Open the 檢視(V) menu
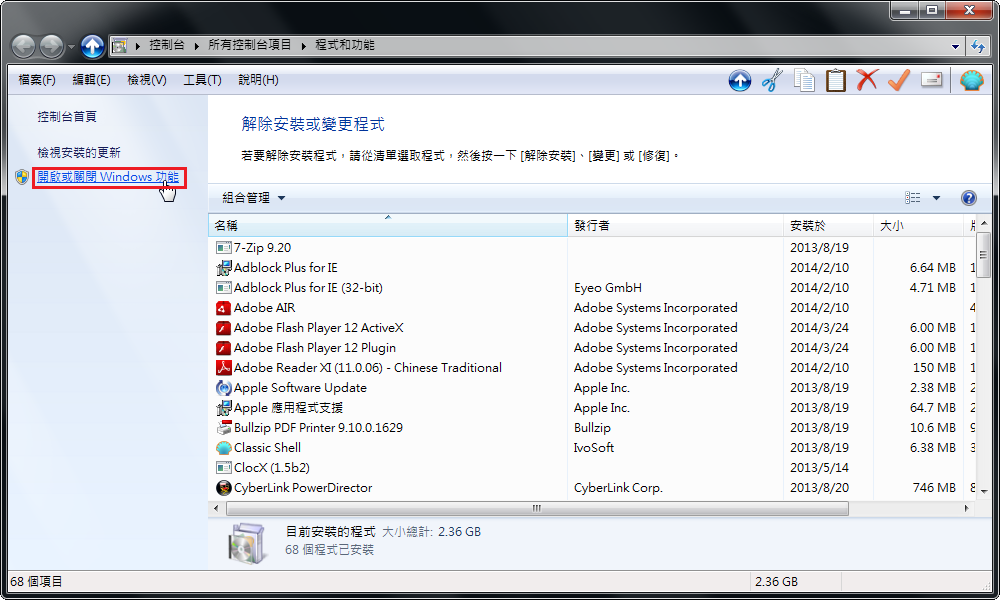The height and width of the screenshot is (600, 1000). click(x=147, y=80)
